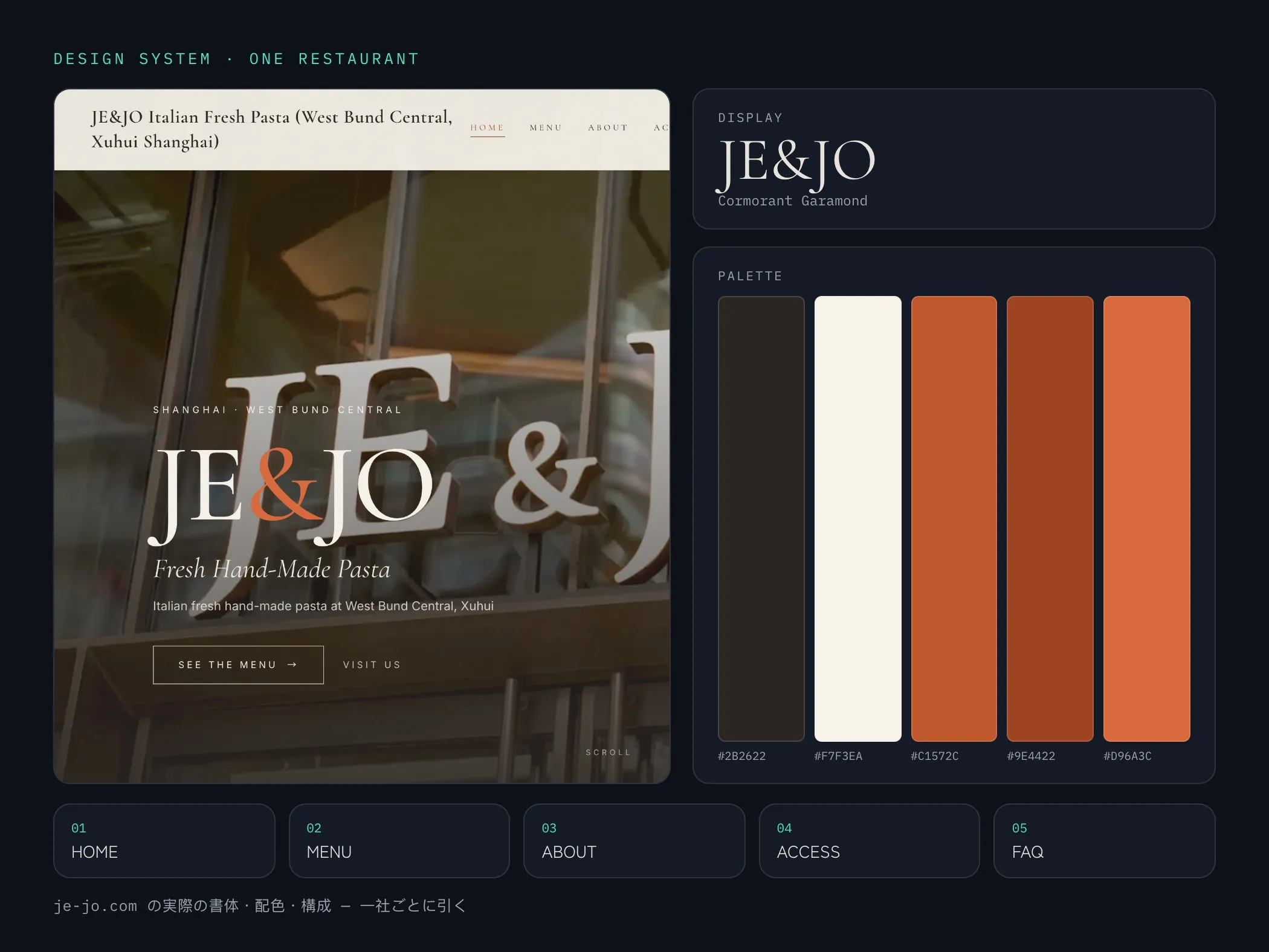The width and height of the screenshot is (1269, 952).
Task: Open the 03 ABOUT card
Action: coord(634,841)
